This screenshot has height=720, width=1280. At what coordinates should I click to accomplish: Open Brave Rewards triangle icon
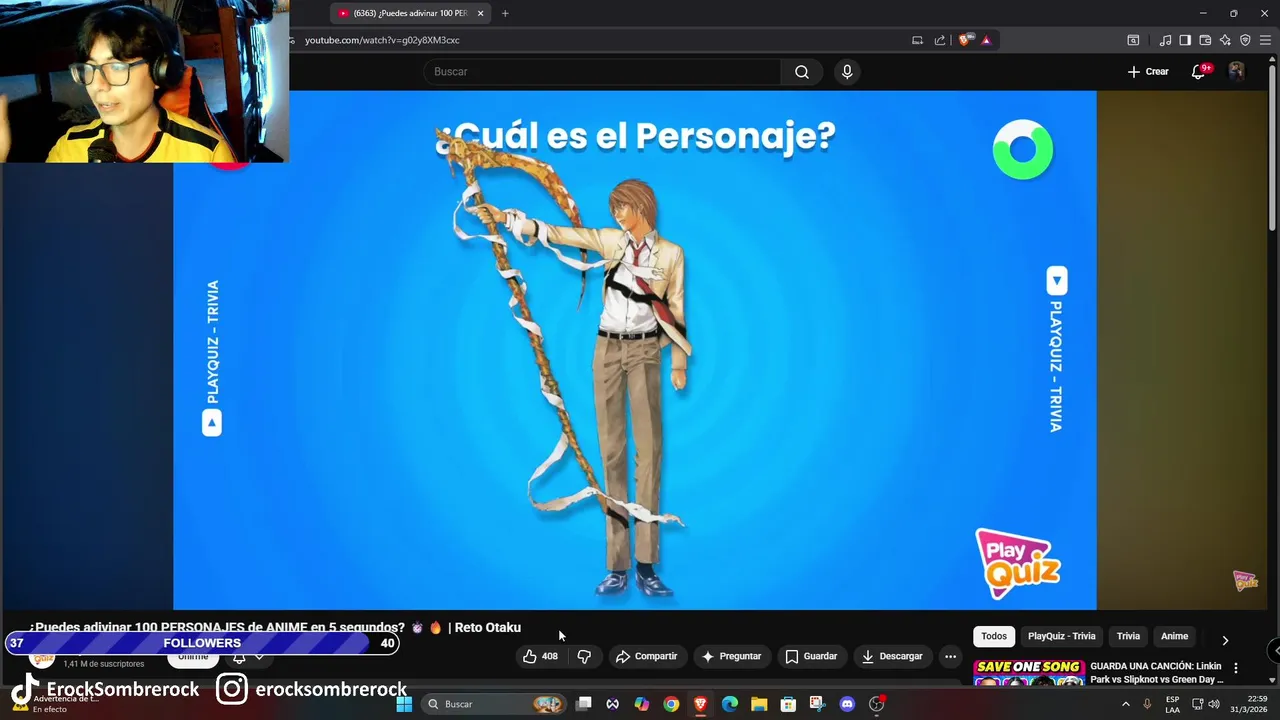pos(986,40)
